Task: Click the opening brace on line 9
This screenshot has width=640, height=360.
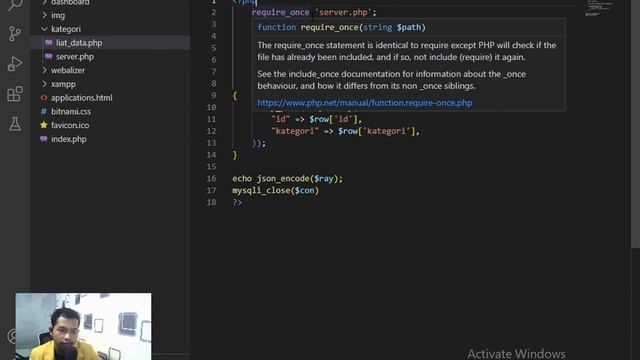Action: pyautogui.click(x=235, y=96)
